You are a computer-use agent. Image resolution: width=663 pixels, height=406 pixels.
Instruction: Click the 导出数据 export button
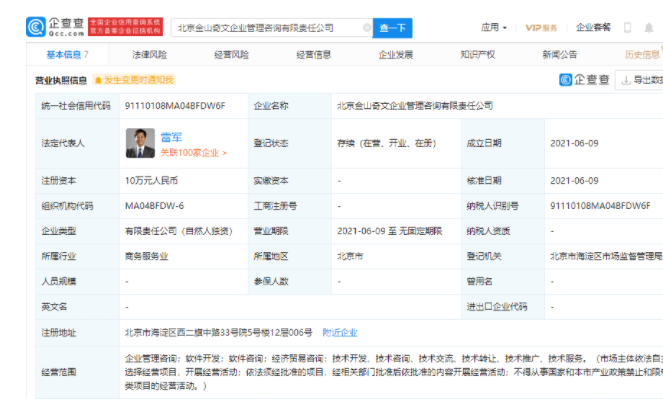click(641, 80)
